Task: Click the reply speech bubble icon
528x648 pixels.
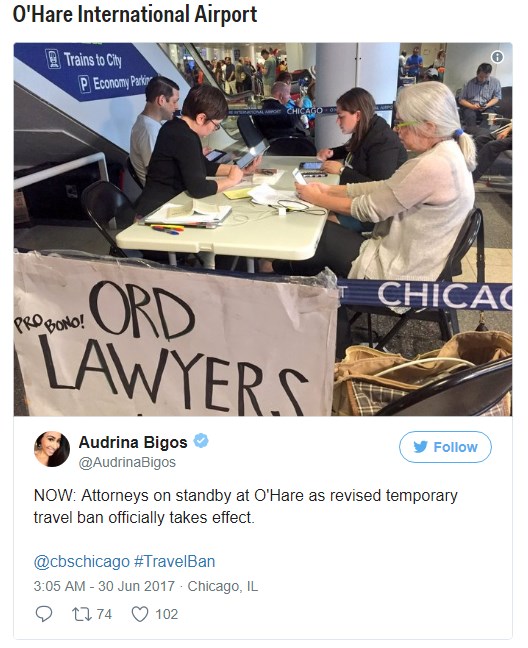Action: 43,614
